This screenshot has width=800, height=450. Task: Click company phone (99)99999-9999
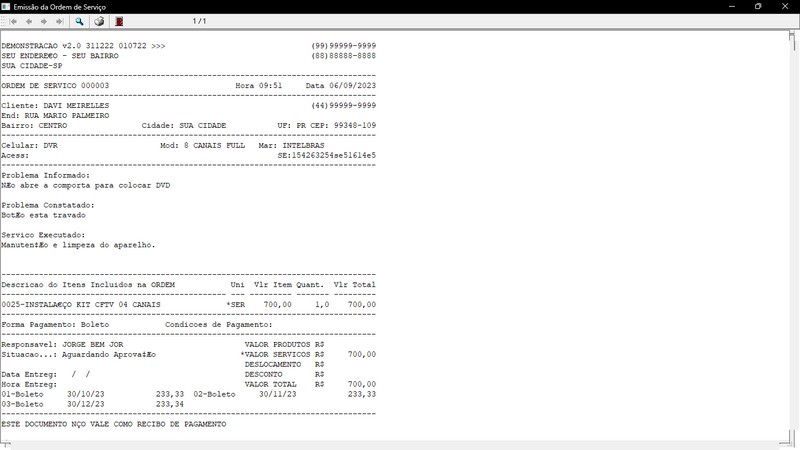pos(343,46)
